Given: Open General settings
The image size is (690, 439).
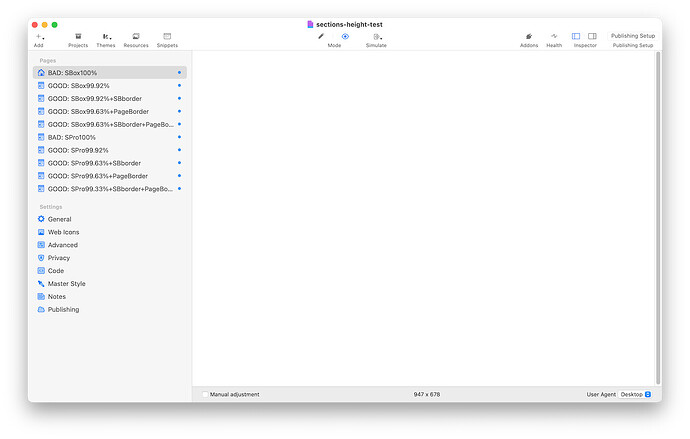Looking at the screenshot, I should tap(59, 219).
